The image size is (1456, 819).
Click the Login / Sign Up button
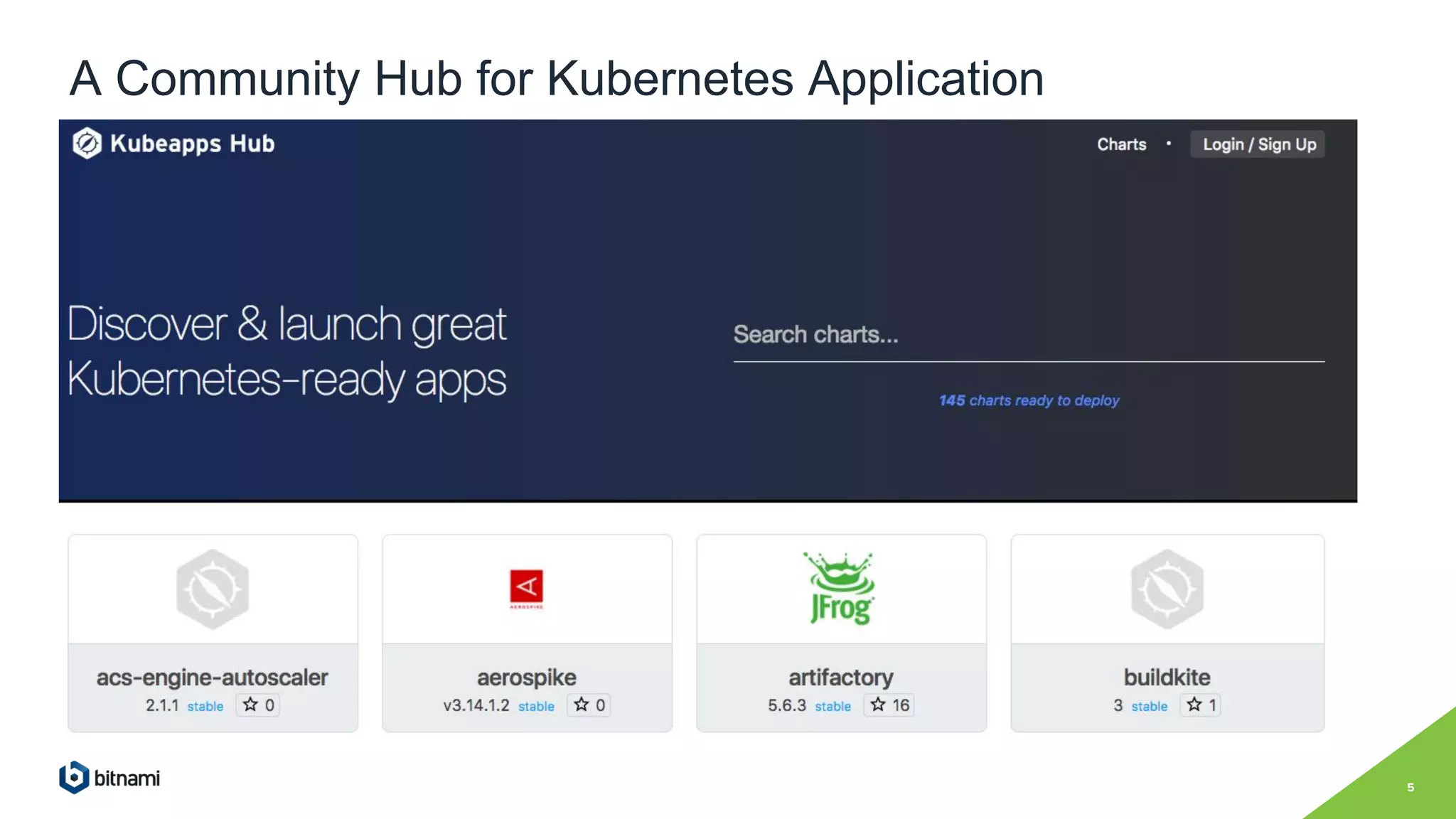point(1258,144)
